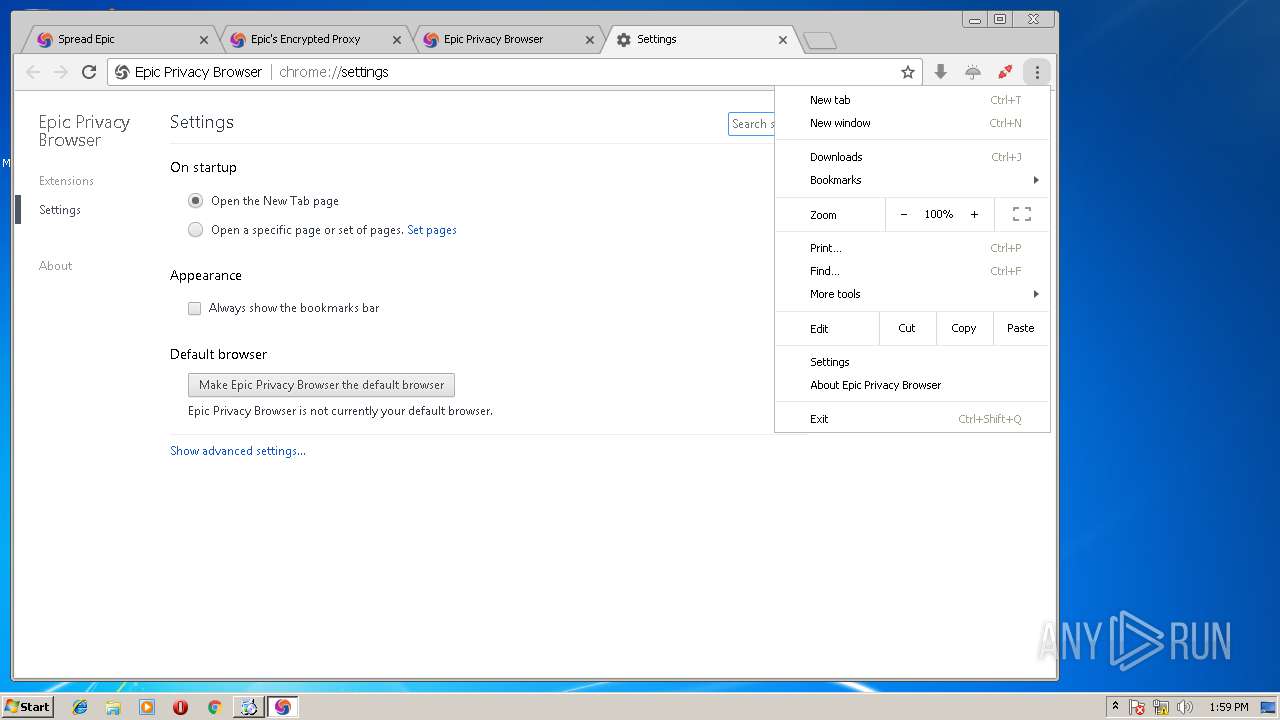
Task: Close the Settings tab
Action: pyautogui.click(x=783, y=40)
